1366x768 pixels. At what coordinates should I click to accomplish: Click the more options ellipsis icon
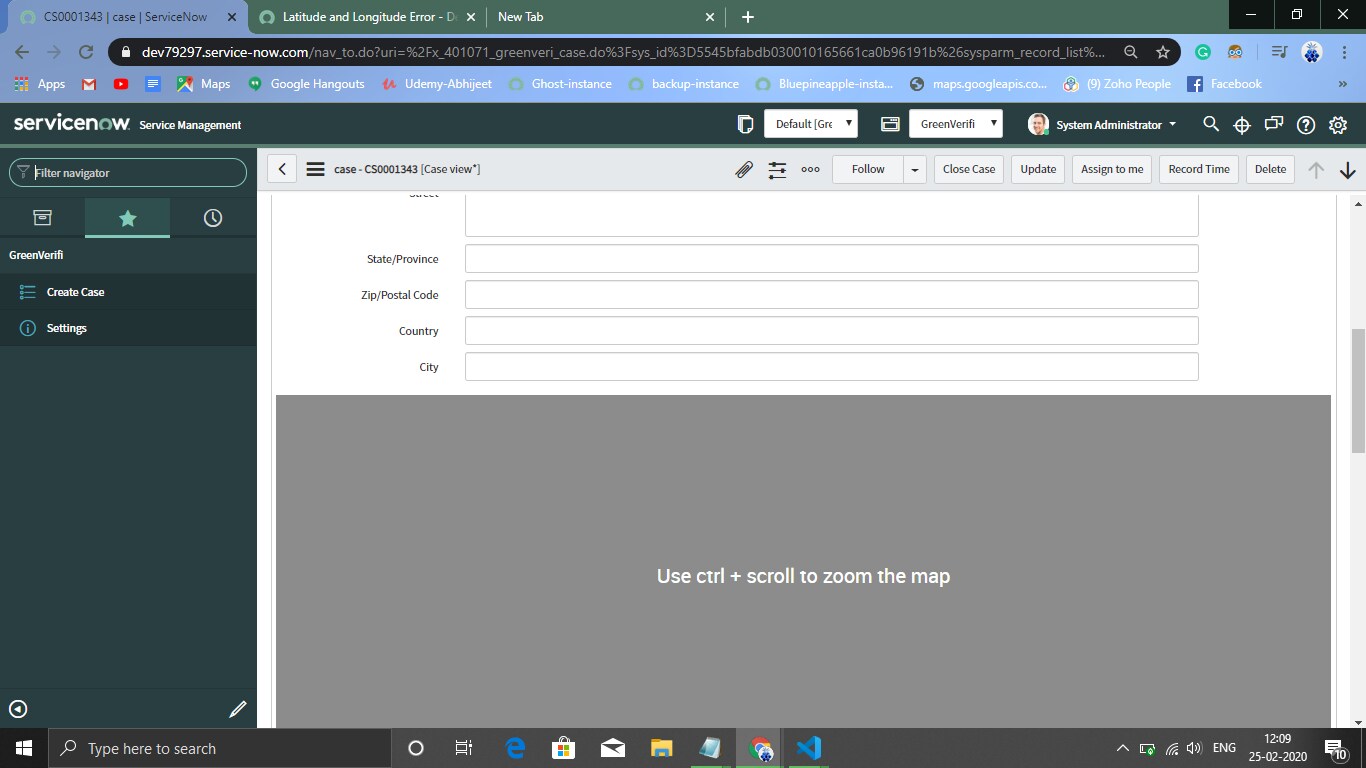tap(810, 170)
